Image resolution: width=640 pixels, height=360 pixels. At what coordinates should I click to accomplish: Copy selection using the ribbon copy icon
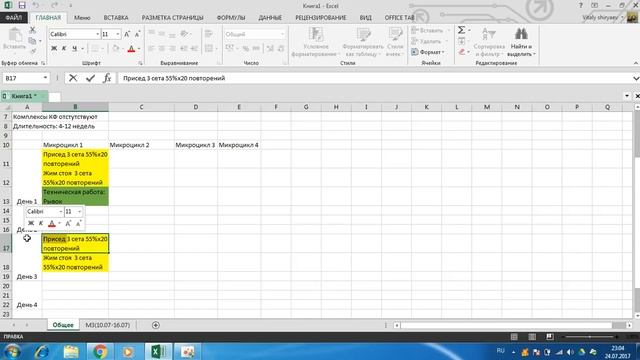click(x=32, y=41)
